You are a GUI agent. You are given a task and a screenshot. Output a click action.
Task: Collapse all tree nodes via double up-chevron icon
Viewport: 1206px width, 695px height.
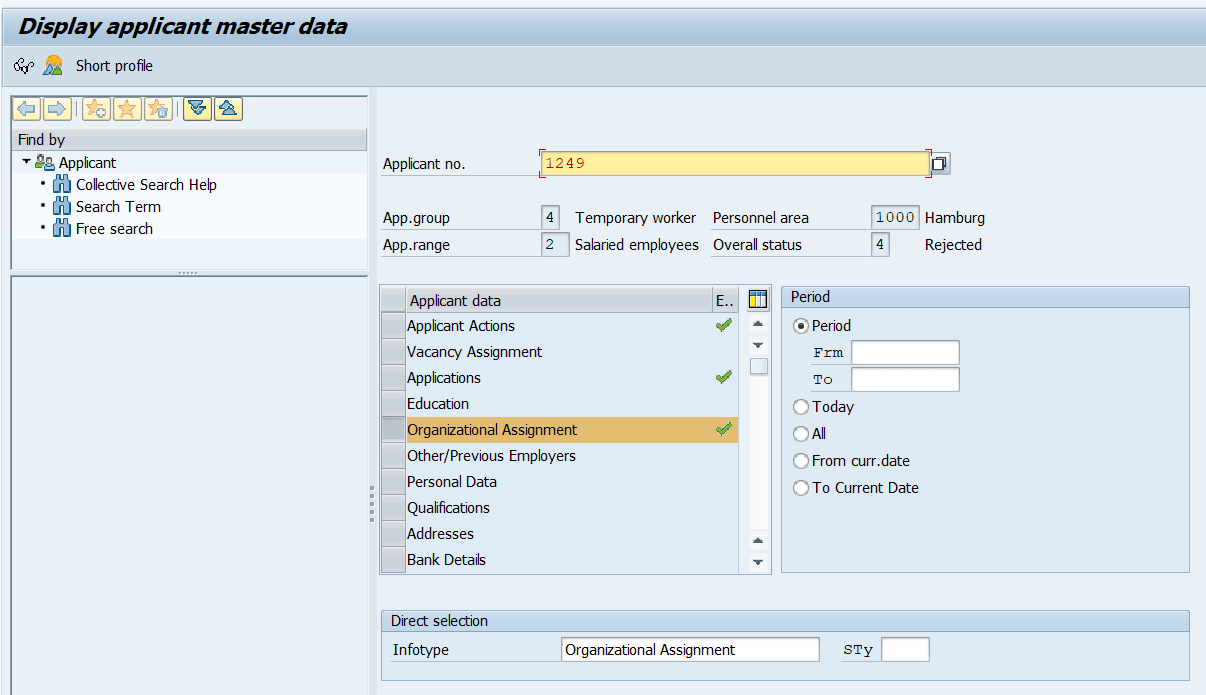228,108
